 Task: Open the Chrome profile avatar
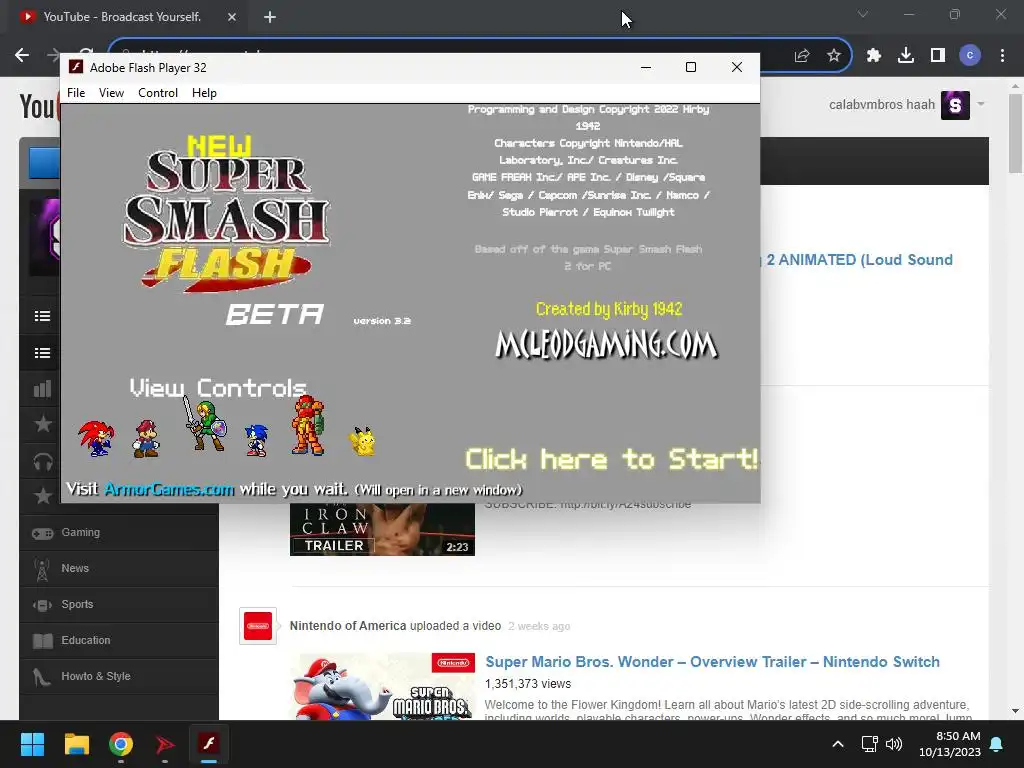[x=970, y=56]
